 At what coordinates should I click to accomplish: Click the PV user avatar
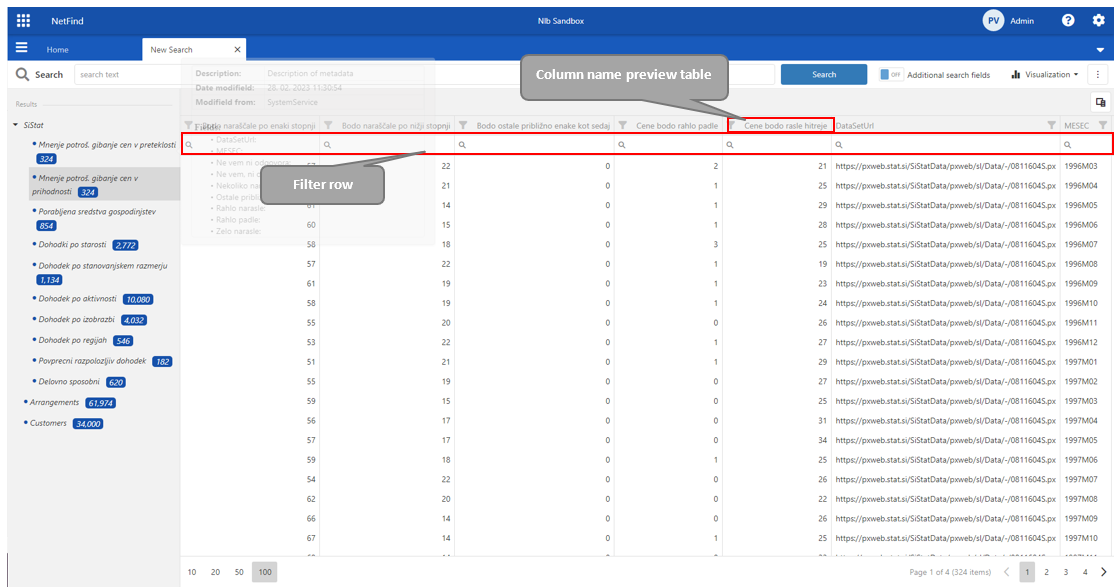pos(992,20)
